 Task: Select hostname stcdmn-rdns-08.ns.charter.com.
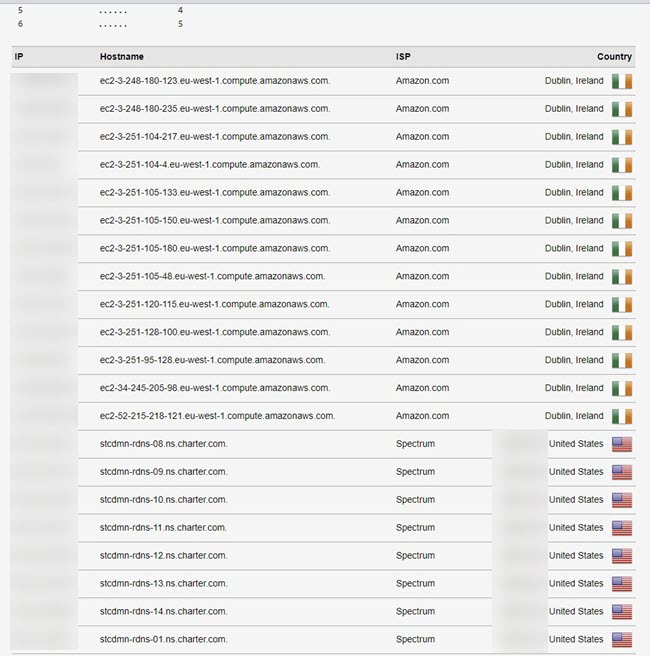[164, 444]
